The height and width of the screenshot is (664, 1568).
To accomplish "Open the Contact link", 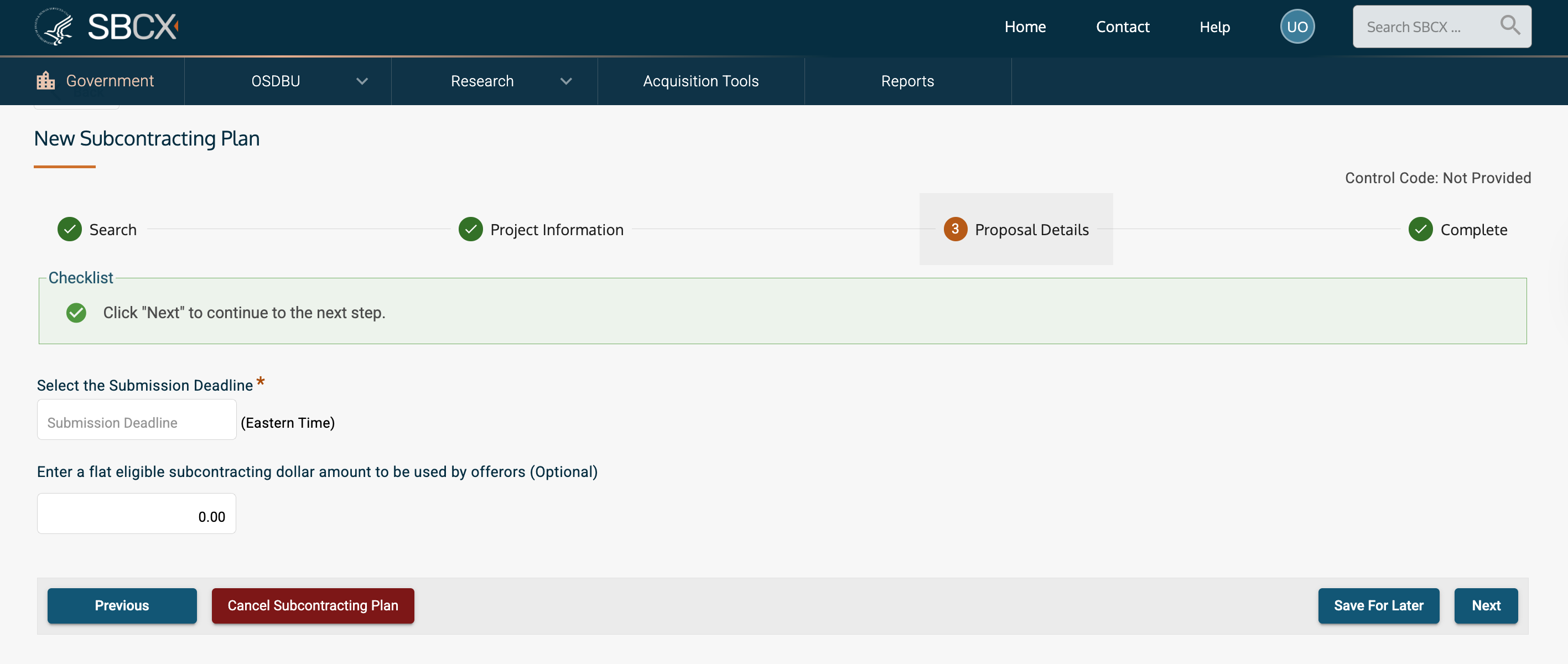I will (1123, 27).
